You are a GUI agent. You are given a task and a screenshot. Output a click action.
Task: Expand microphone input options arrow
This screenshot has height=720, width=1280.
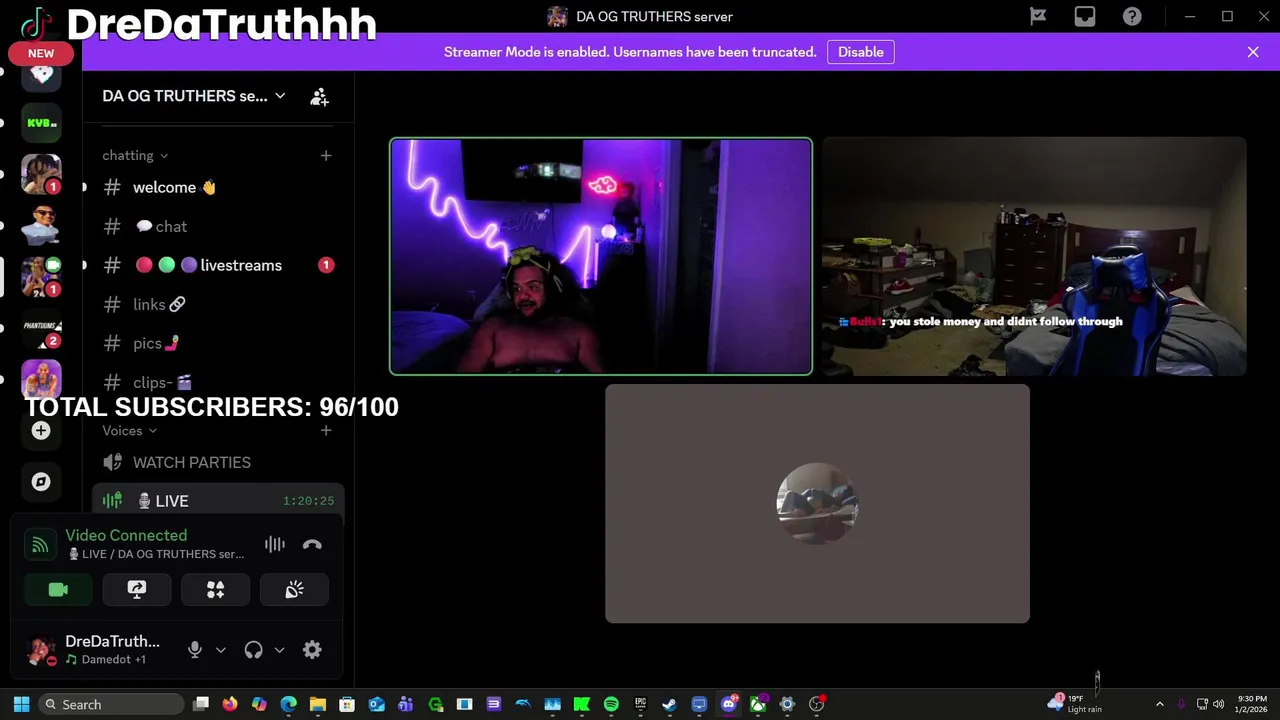(x=221, y=650)
